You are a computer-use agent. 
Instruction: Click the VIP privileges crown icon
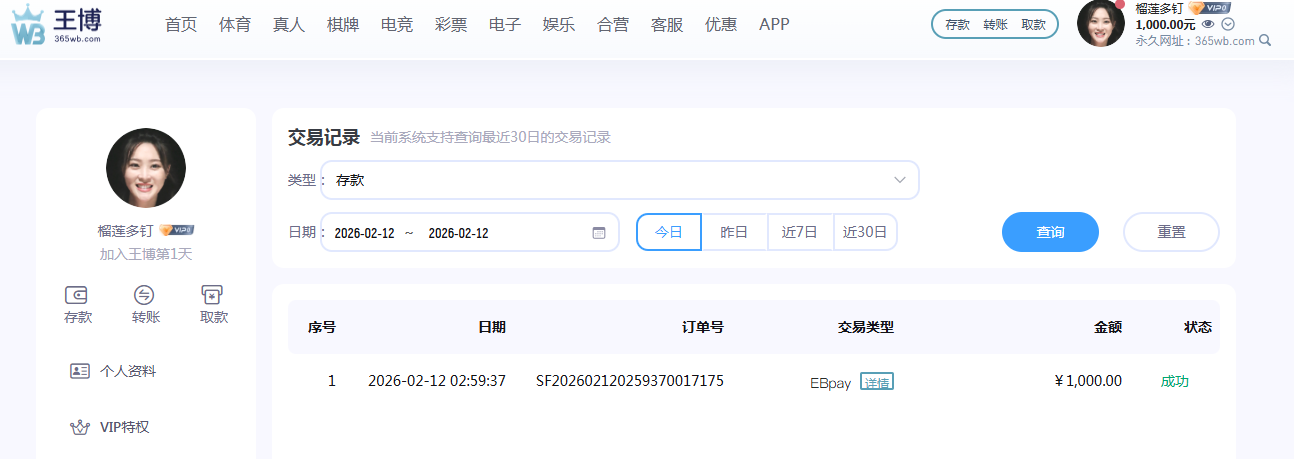click(x=81, y=427)
